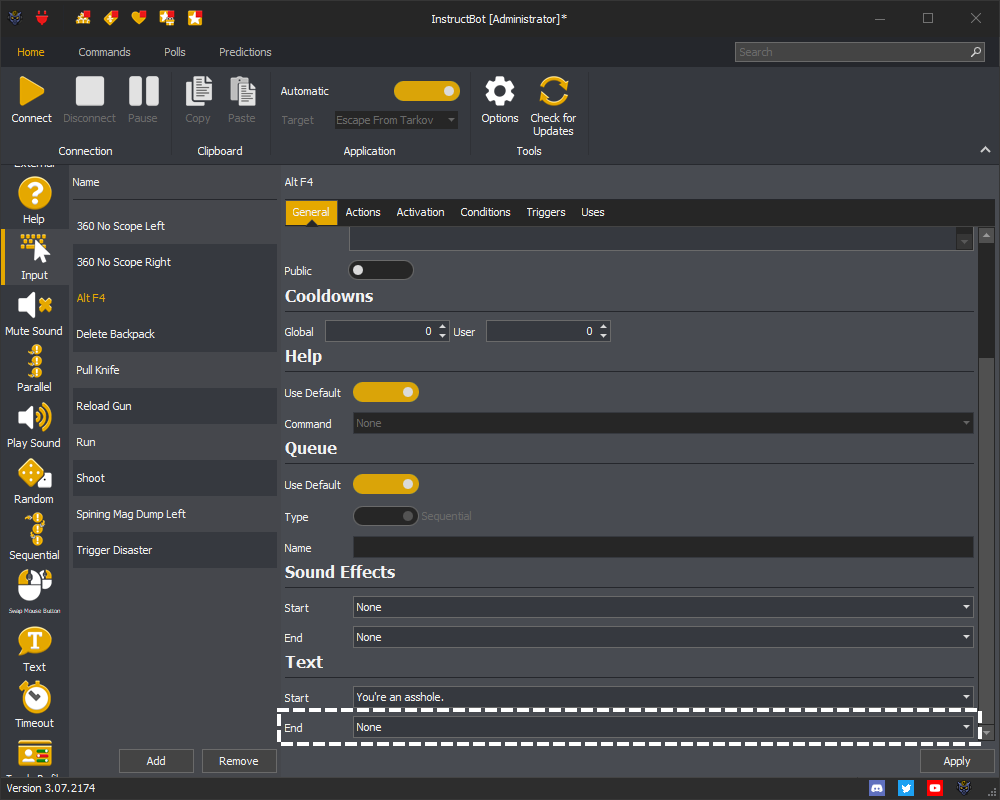1000x800 pixels.
Task: Select the Spining Mag Dump Left command
Action: [x=175, y=514]
